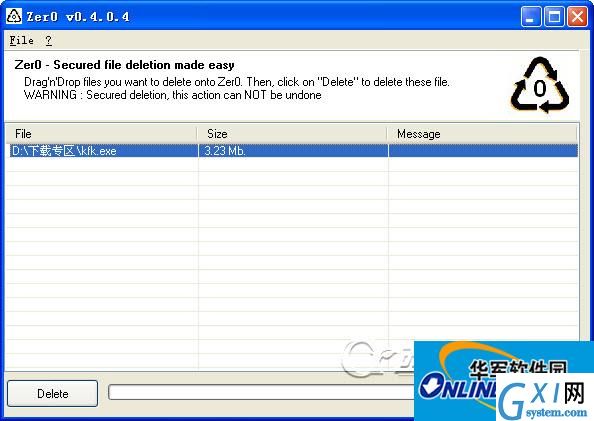Click the deletion progress bar
The width and height of the screenshot is (594, 421).
point(261,392)
